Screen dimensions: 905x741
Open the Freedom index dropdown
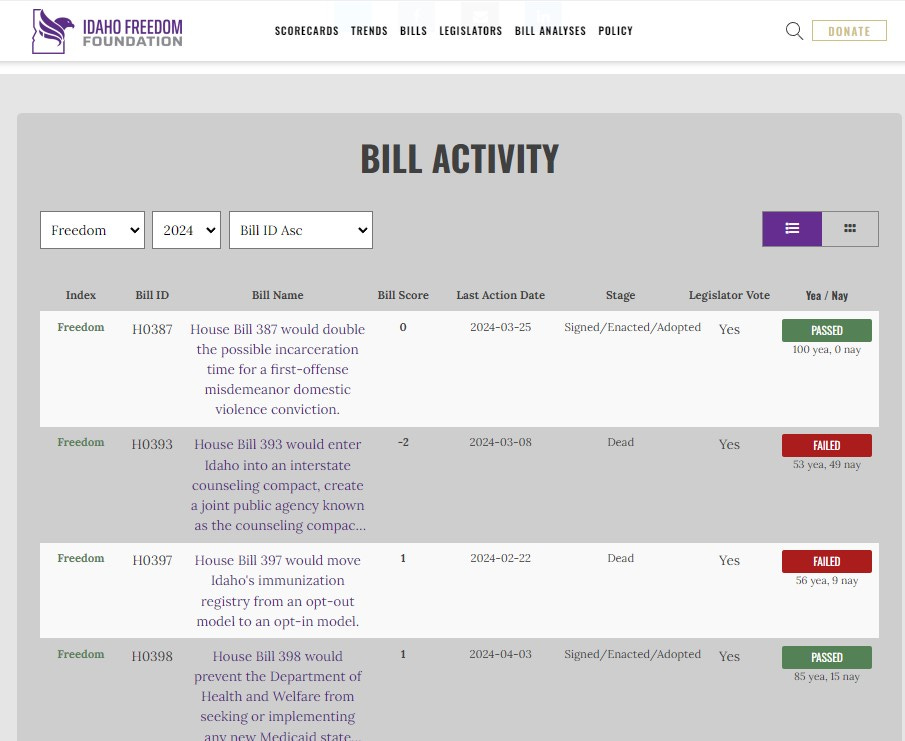(x=92, y=230)
